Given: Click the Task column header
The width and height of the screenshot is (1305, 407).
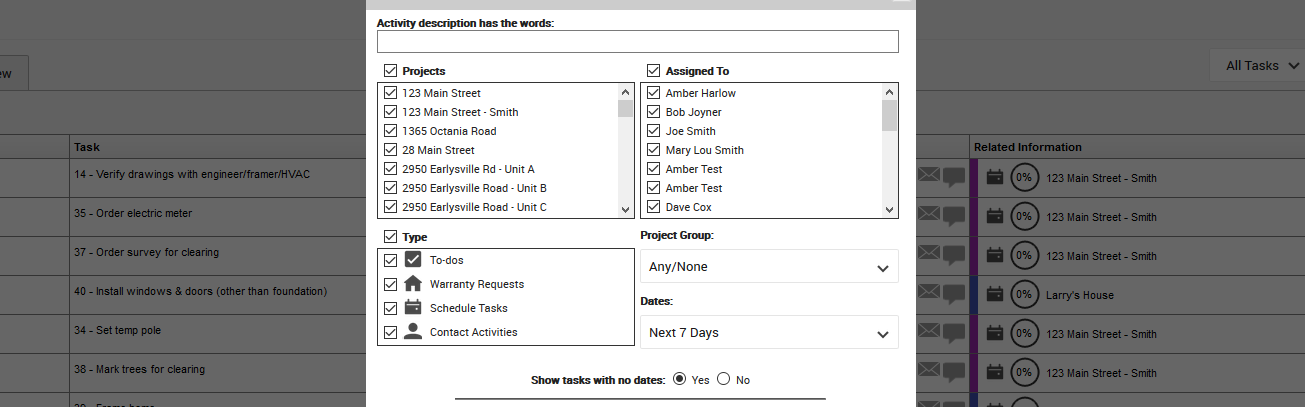Looking at the screenshot, I should tap(87, 147).
